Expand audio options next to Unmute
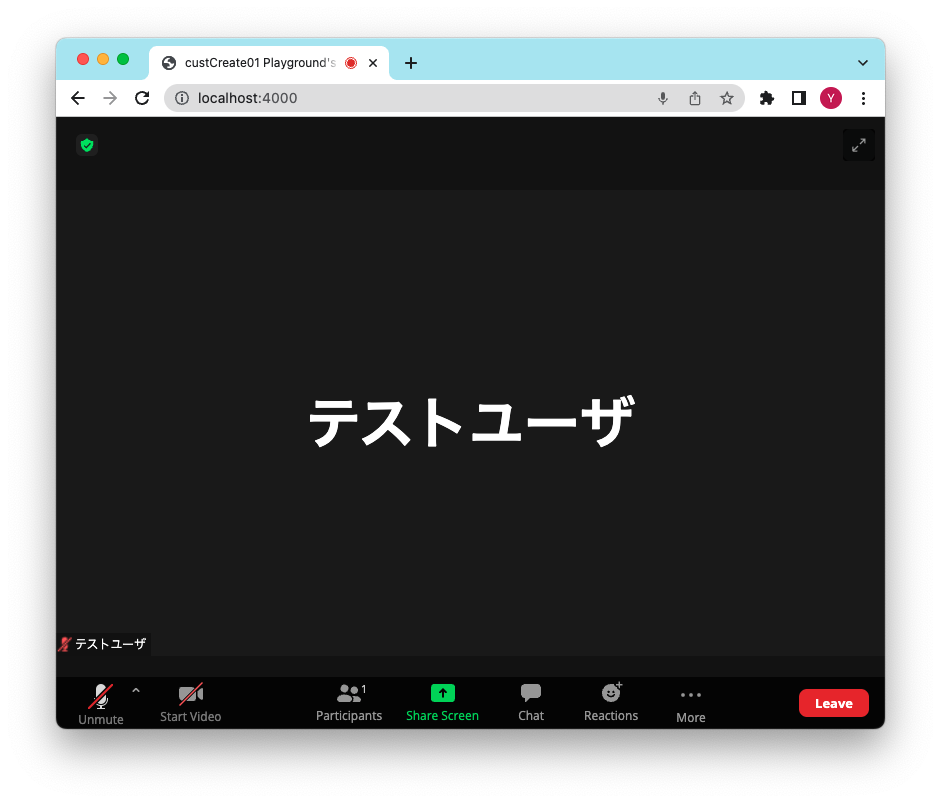The width and height of the screenshot is (941, 803). (x=136, y=690)
